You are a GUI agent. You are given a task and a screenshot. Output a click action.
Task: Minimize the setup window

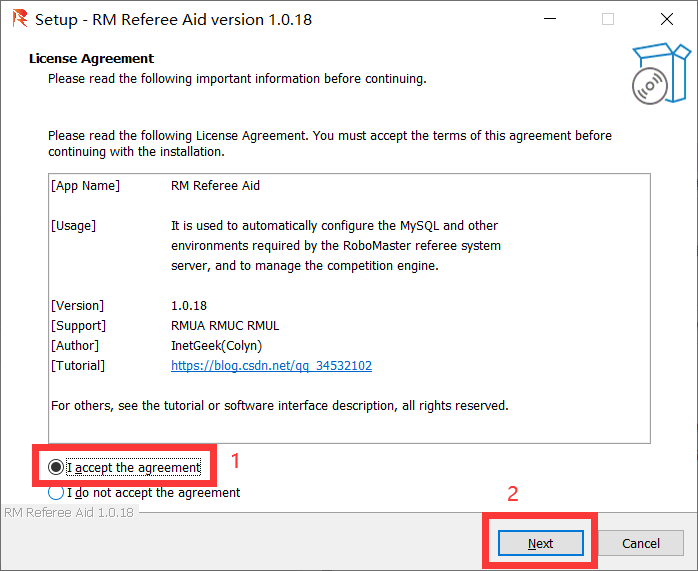point(550,19)
